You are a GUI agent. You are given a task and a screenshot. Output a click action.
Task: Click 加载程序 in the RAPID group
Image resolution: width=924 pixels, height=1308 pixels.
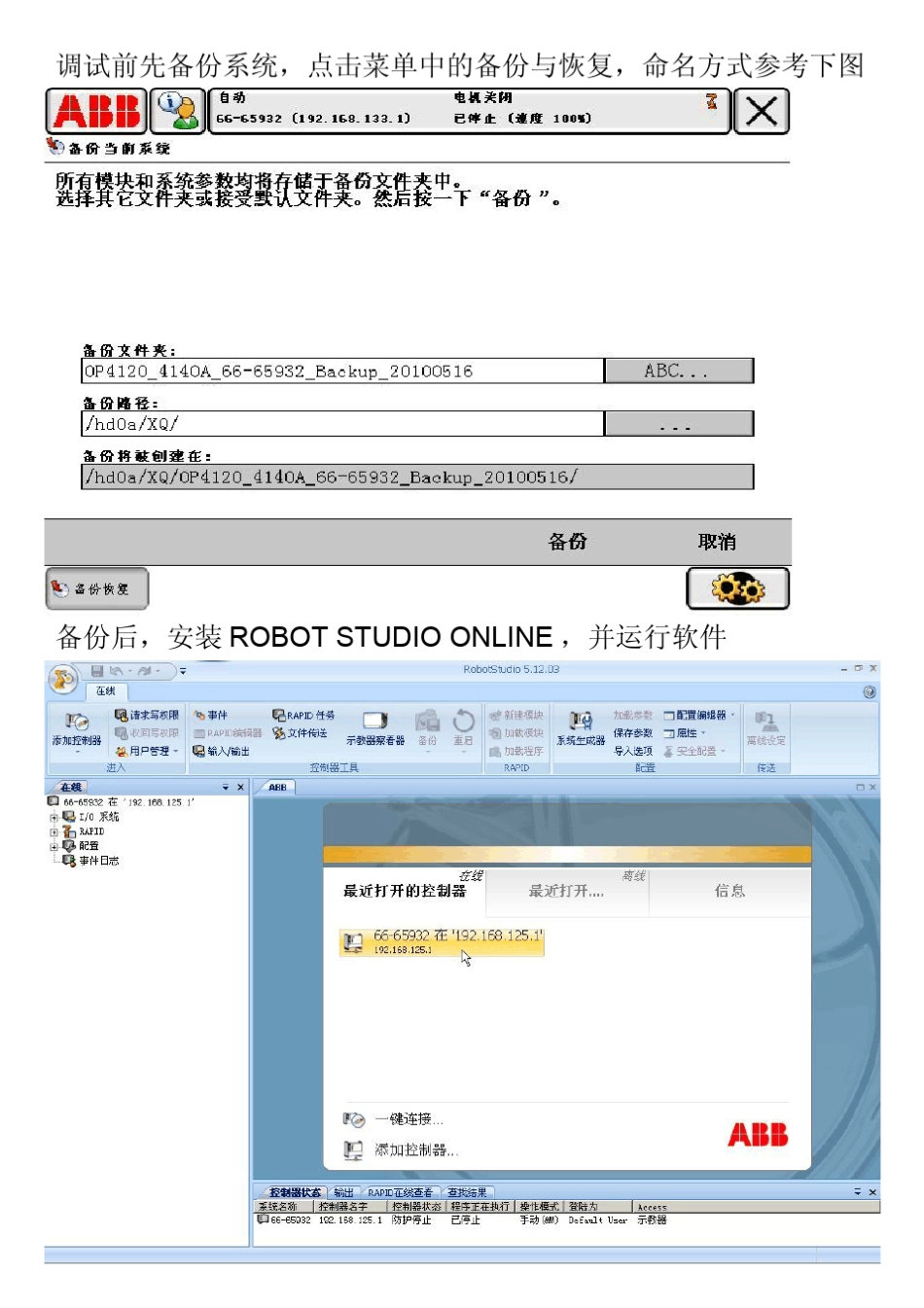[516, 752]
